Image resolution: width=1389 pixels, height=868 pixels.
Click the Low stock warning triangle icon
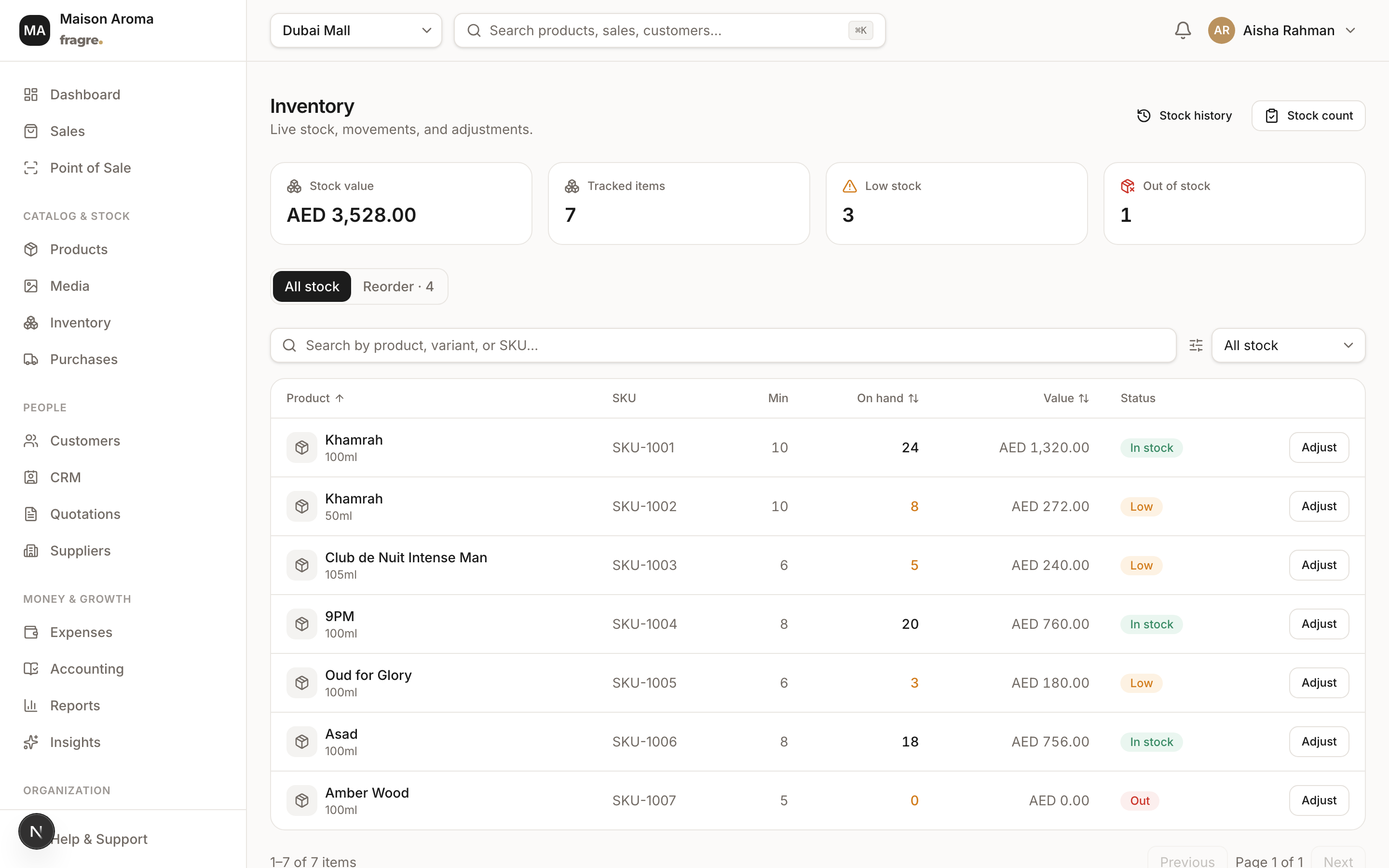(849, 186)
